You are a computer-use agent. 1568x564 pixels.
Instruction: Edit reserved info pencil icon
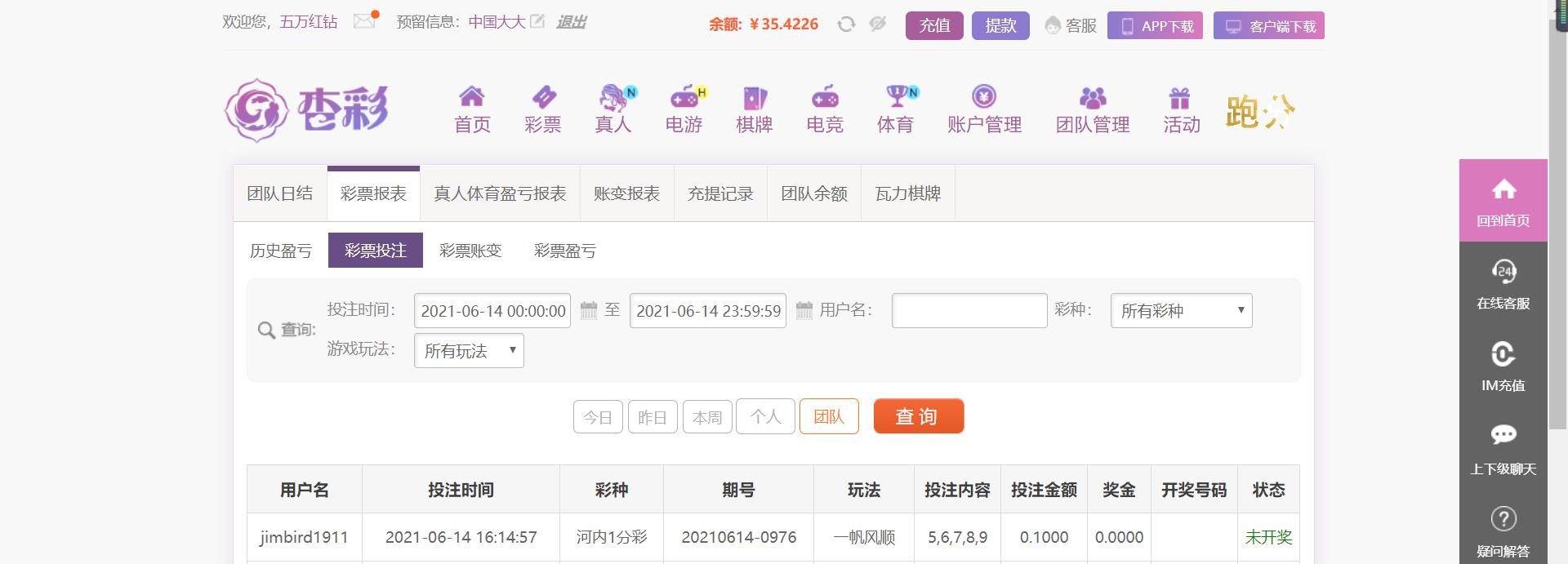coord(537,21)
